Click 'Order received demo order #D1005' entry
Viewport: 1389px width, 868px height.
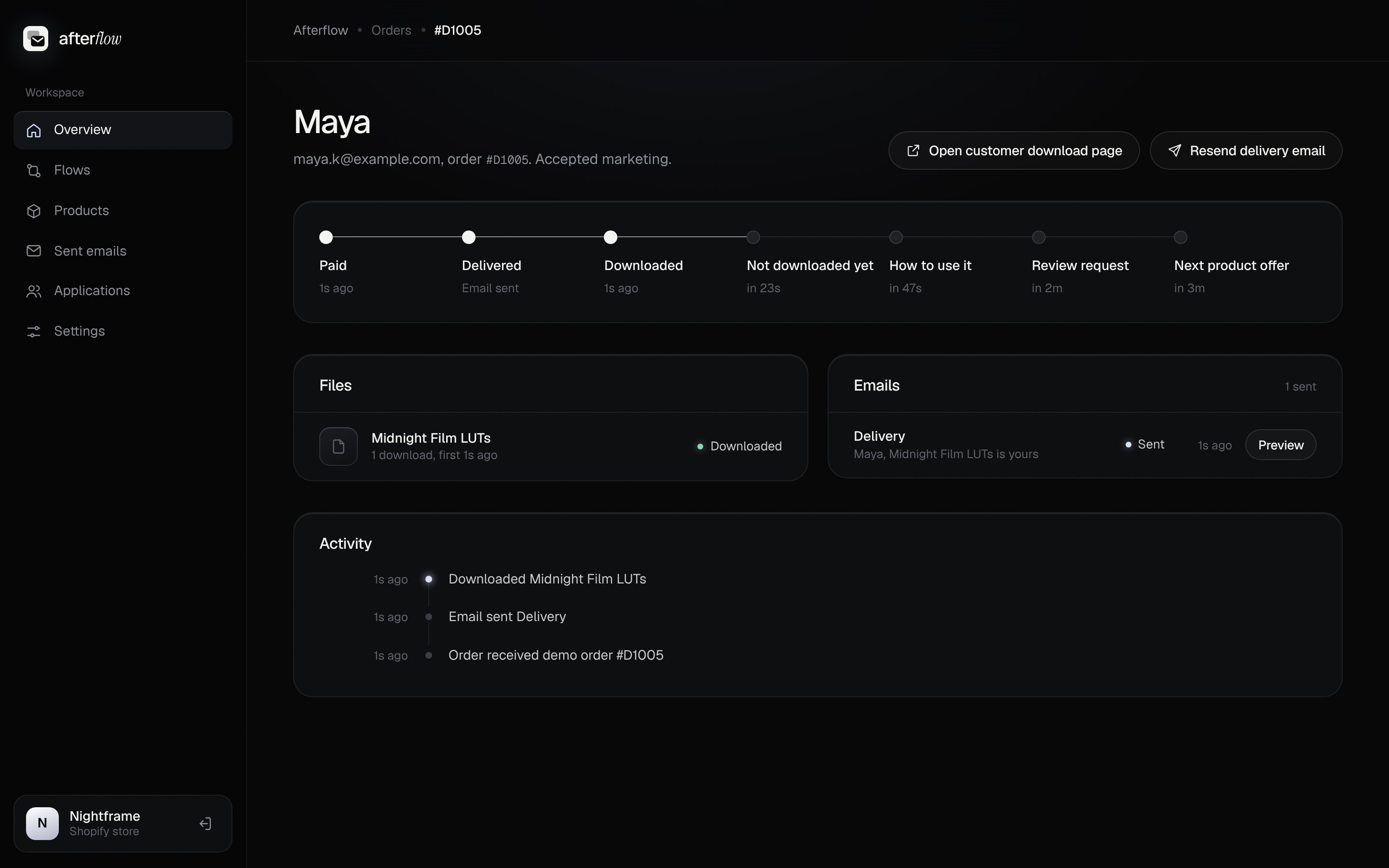pos(556,655)
